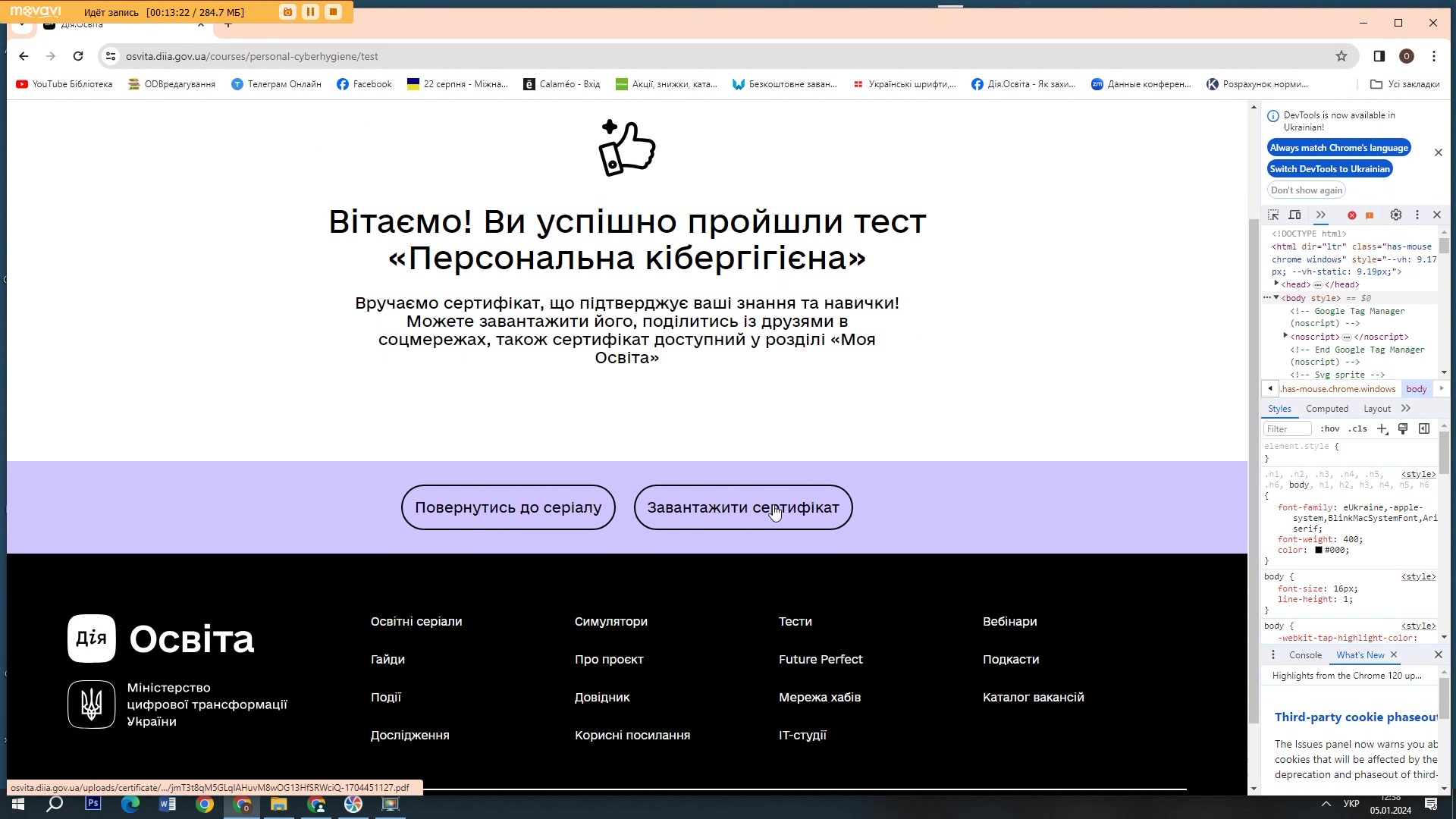Image resolution: width=1456 pixels, height=819 pixels.
Task: Open the Освітні серіали footer link
Action: click(x=416, y=621)
